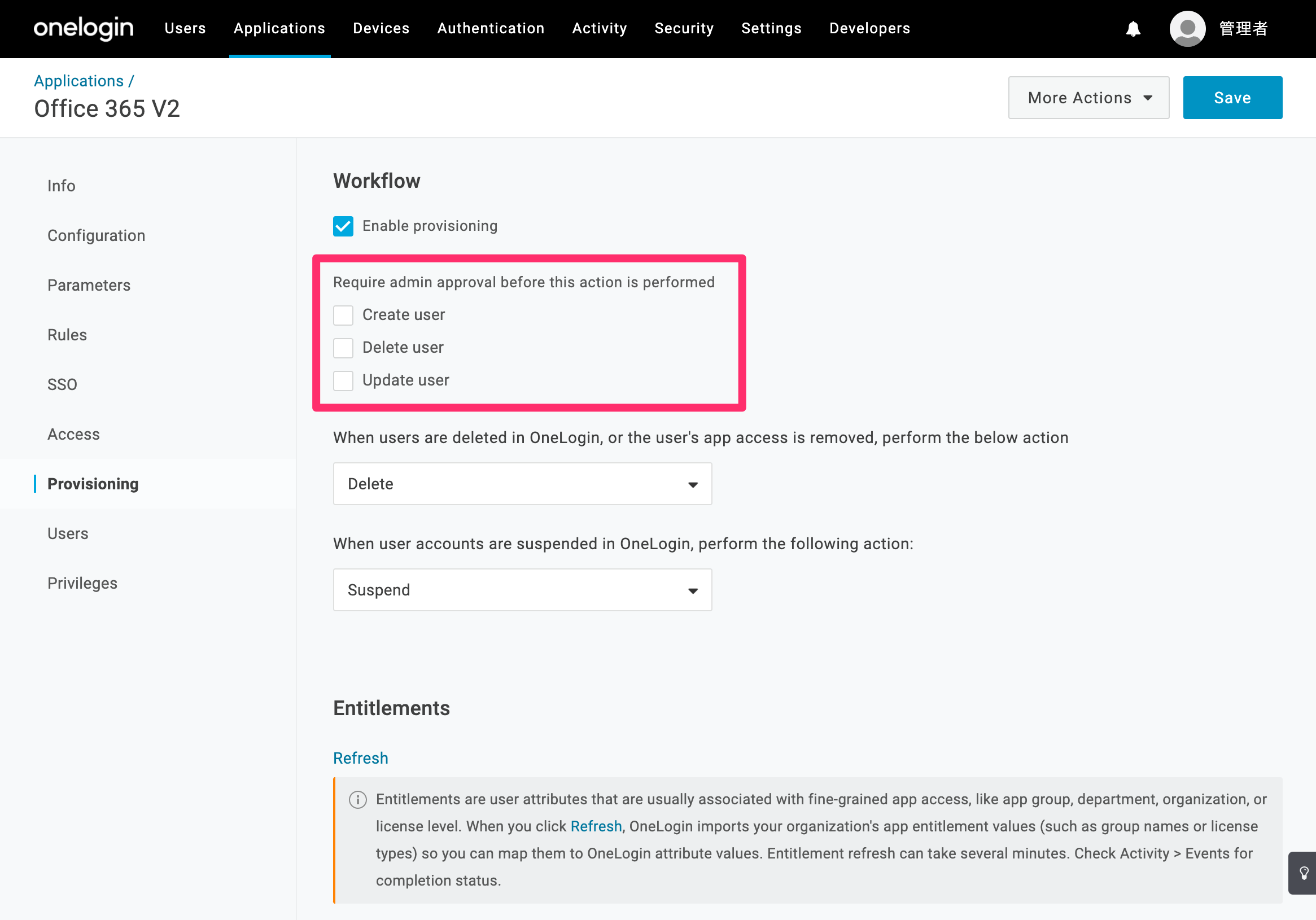Screen dimensions: 1316x920
Task: Click the inline Refresh link in the note
Action: 596,827
